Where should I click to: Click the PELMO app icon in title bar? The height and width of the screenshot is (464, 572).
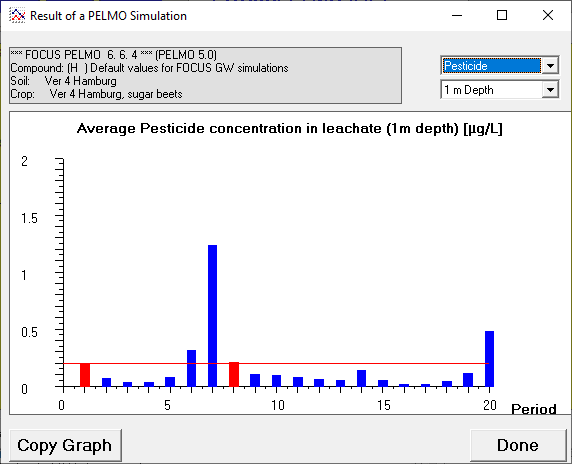17,16
